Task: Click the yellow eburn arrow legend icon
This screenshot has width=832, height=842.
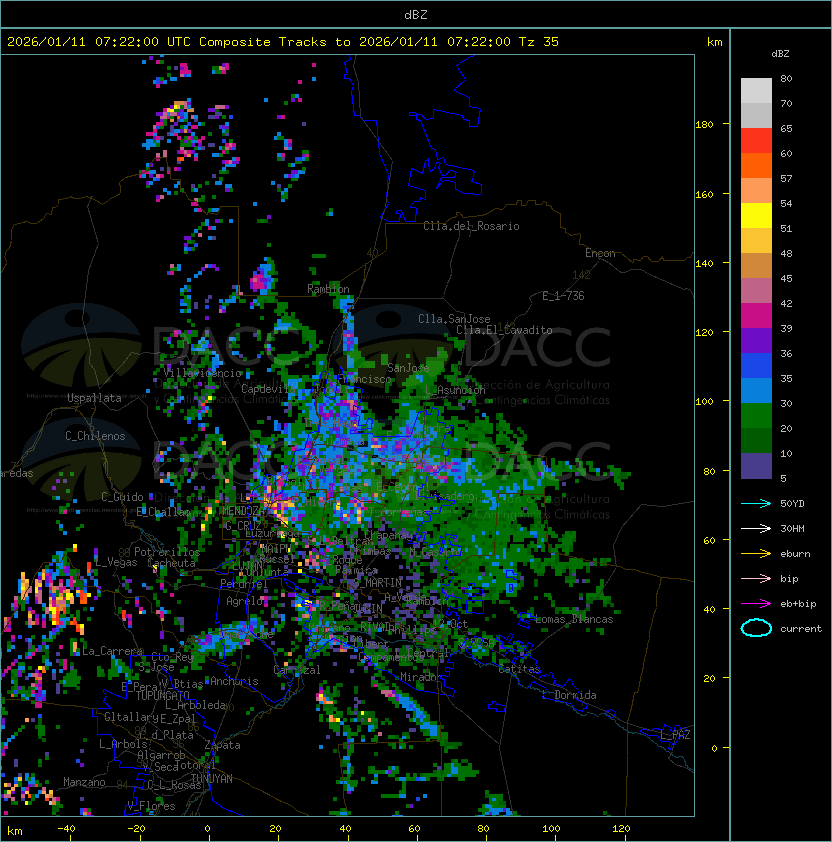Action: tap(756, 554)
